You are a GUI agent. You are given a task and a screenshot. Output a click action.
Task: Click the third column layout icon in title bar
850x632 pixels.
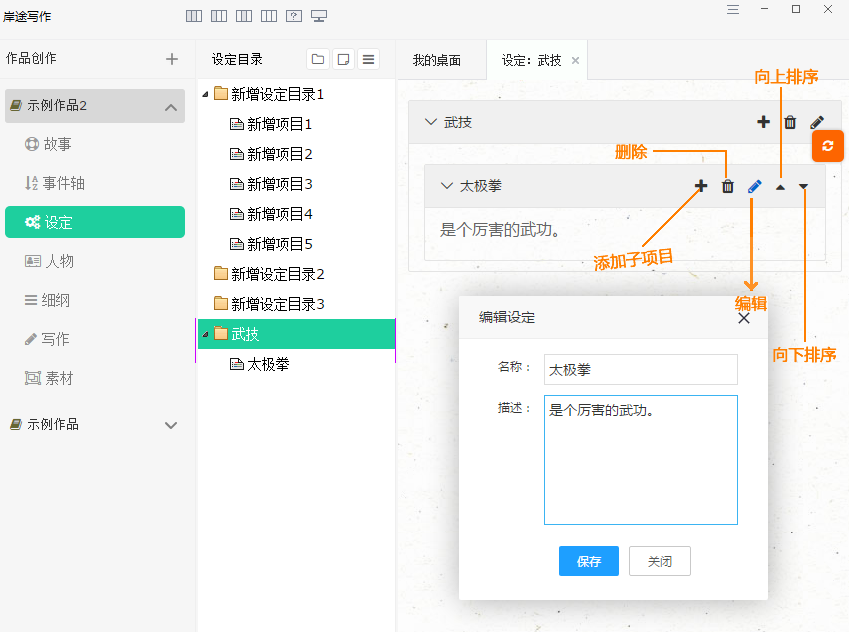pos(243,16)
